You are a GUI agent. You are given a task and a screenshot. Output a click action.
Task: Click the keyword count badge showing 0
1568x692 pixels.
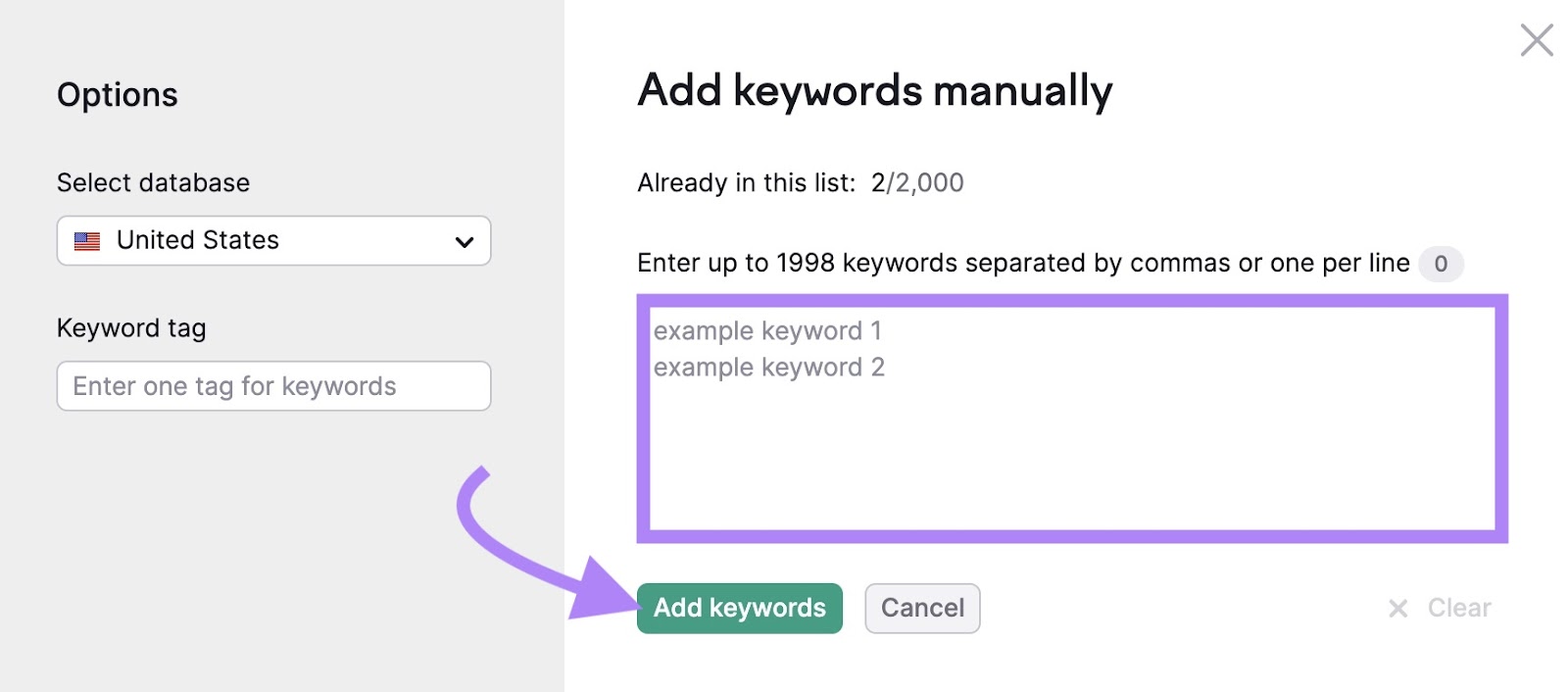(x=1441, y=264)
